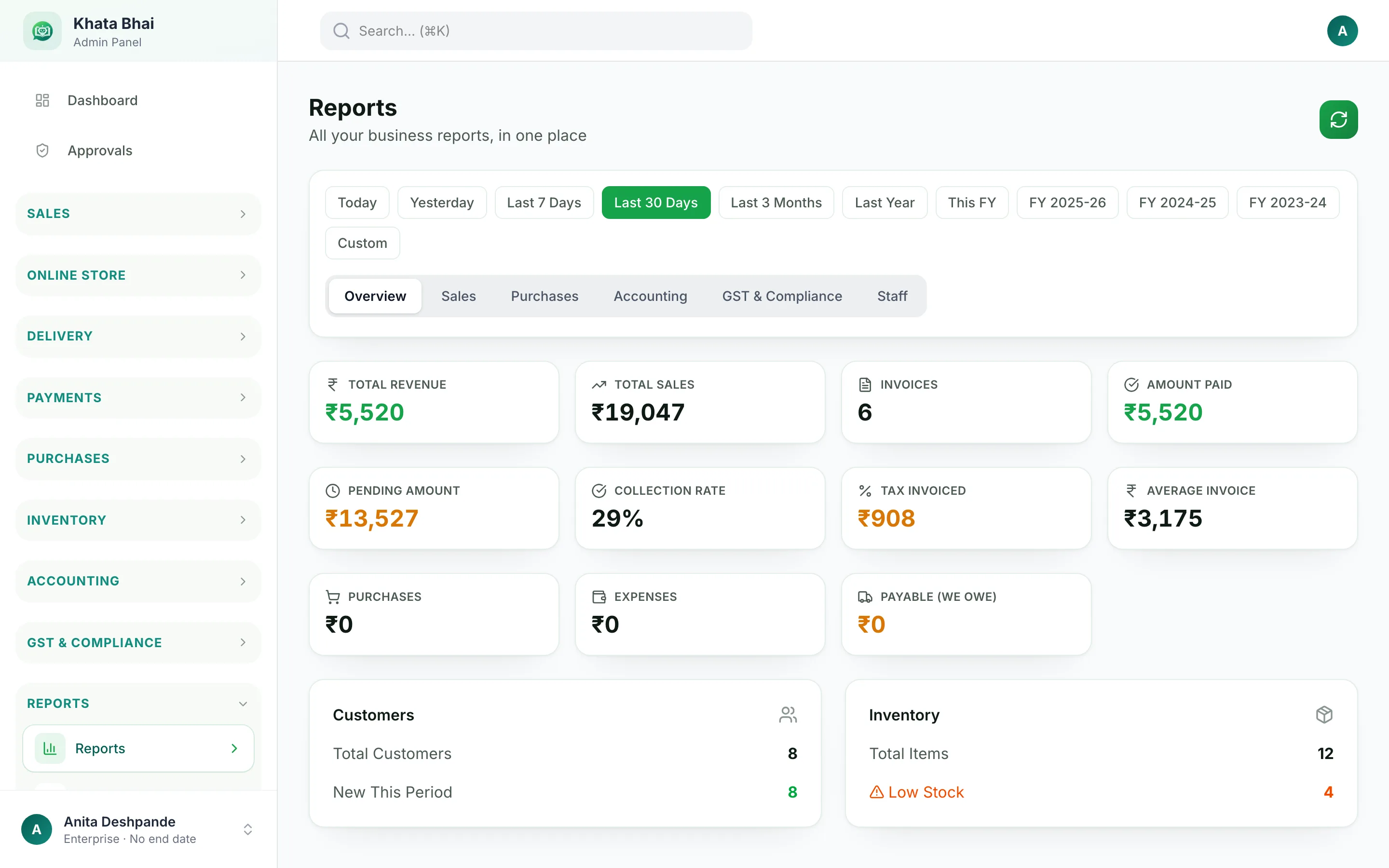Click the check circle icon on Collection Rate
This screenshot has width=1389, height=868.
(x=599, y=491)
